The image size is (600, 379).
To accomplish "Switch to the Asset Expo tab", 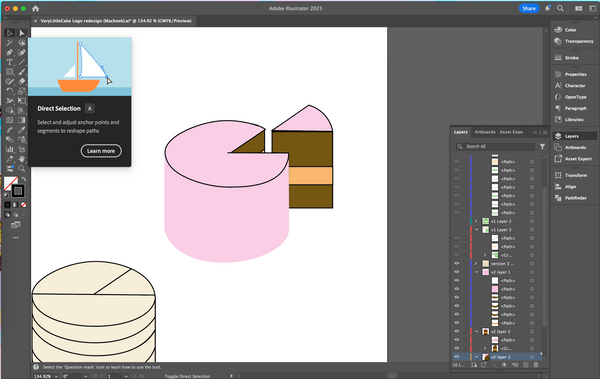I will tap(511, 132).
